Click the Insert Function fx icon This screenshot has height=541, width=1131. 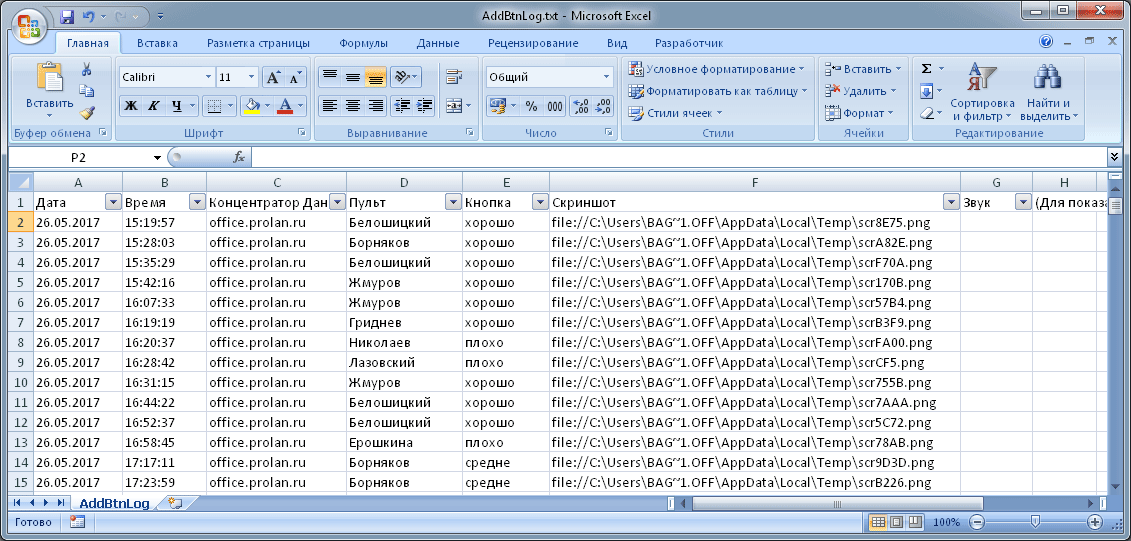239,158
